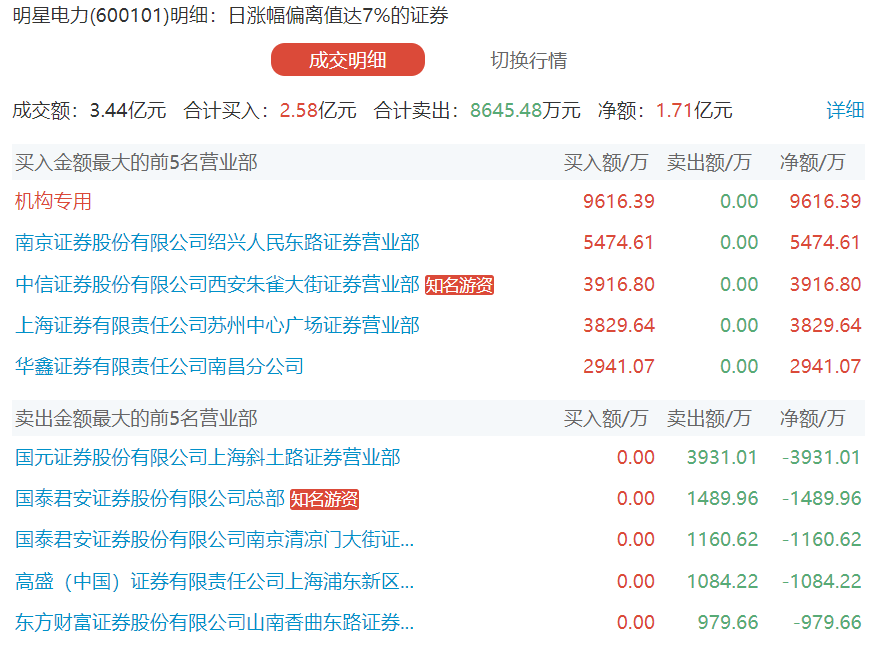Click 机构专用 net amount 9616.39
The width and height of the screenshot is (880, 654).
[825, 201]
